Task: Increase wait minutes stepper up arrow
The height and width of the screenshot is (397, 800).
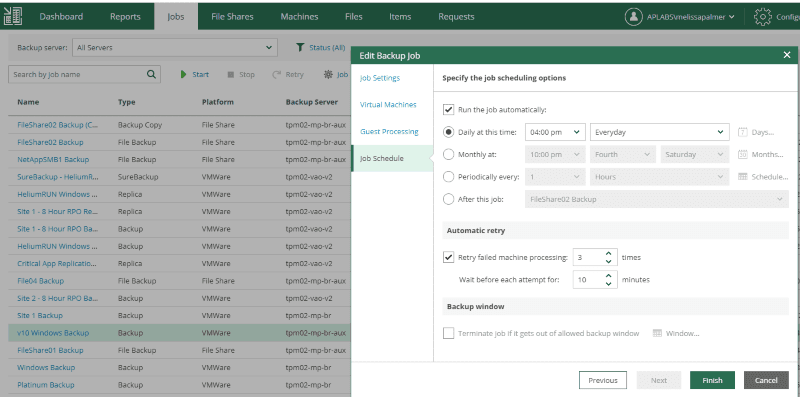Action: click(608, 276)
